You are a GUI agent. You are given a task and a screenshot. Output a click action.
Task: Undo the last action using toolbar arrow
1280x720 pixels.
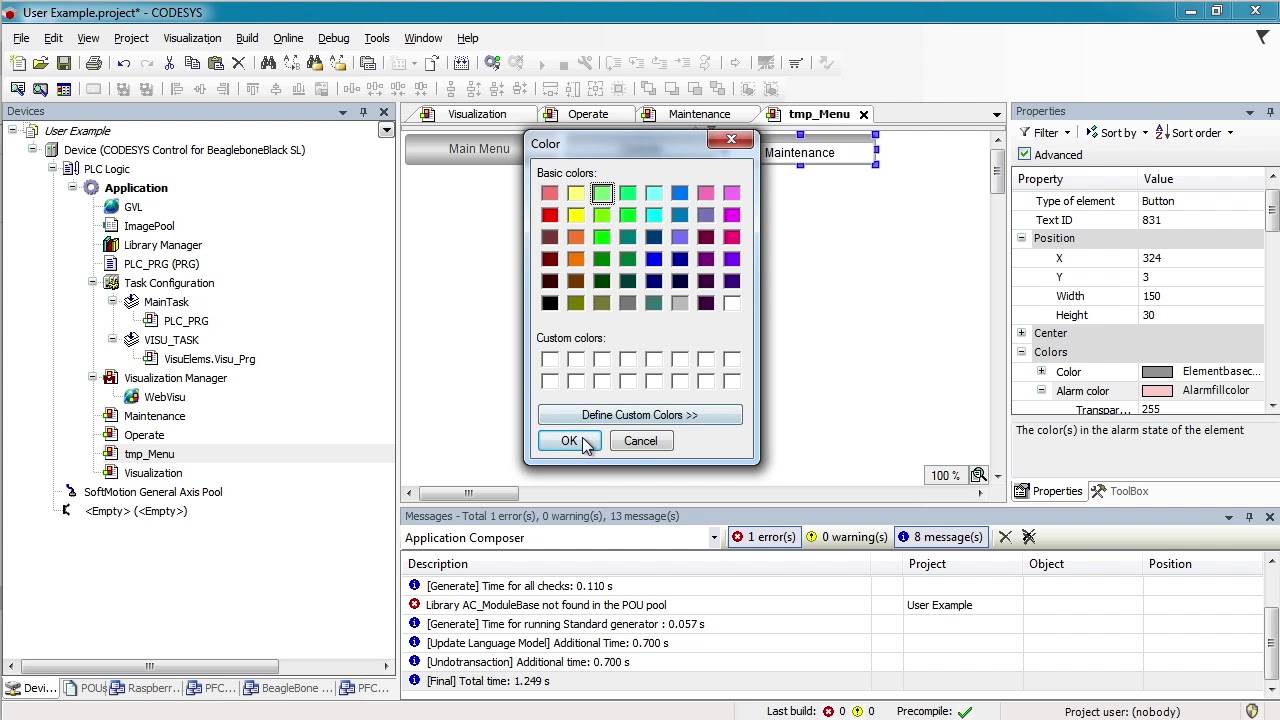click(124, 63)
